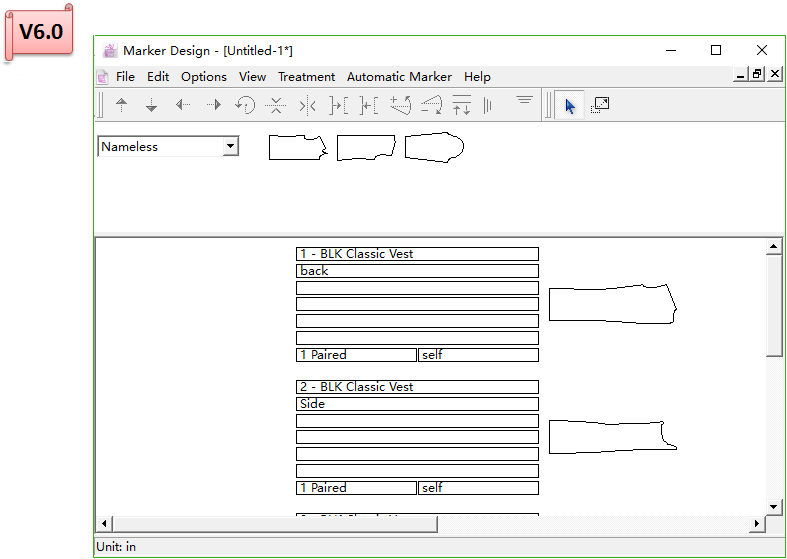Open the View menu
Image resolution: width=787 pixels, height=559 pixels.
pyautogui.click(x=252, y=77)
